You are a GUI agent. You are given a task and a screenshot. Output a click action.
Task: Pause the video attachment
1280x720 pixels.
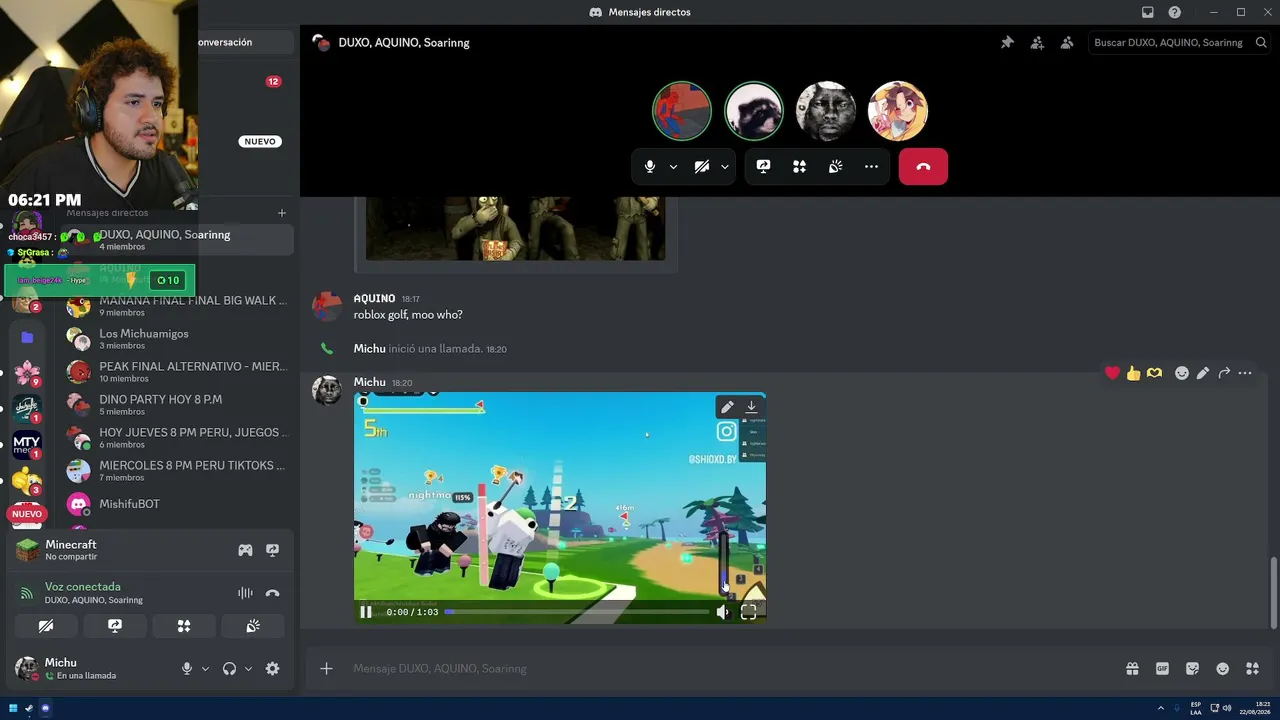[366, 612]
